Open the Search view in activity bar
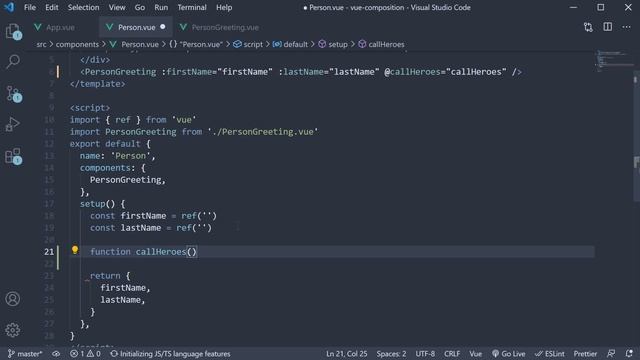 coord(13,62)
